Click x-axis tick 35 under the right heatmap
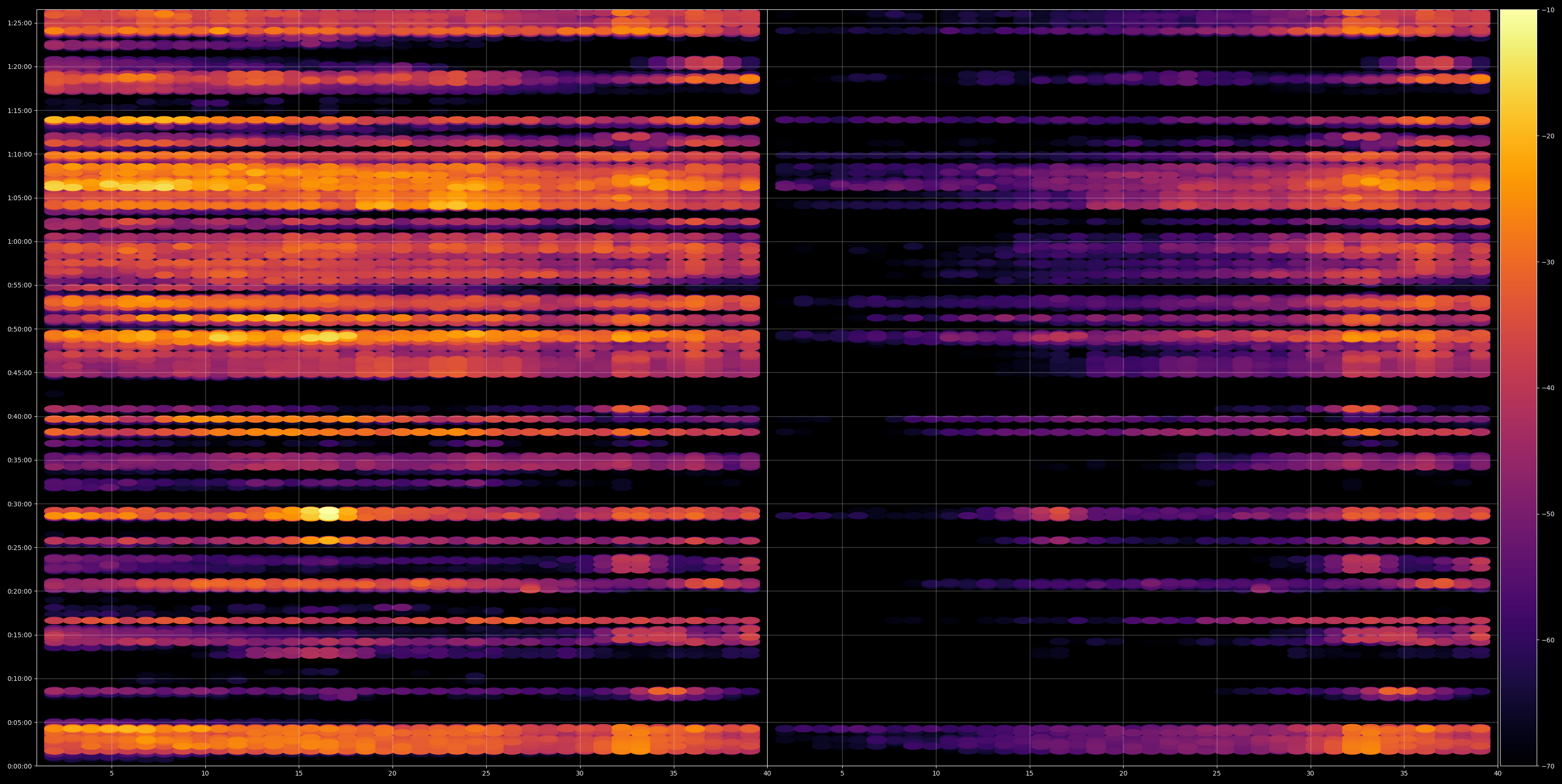The height and width of the screenshot is (784, 1562). [x=1404, y=774]
